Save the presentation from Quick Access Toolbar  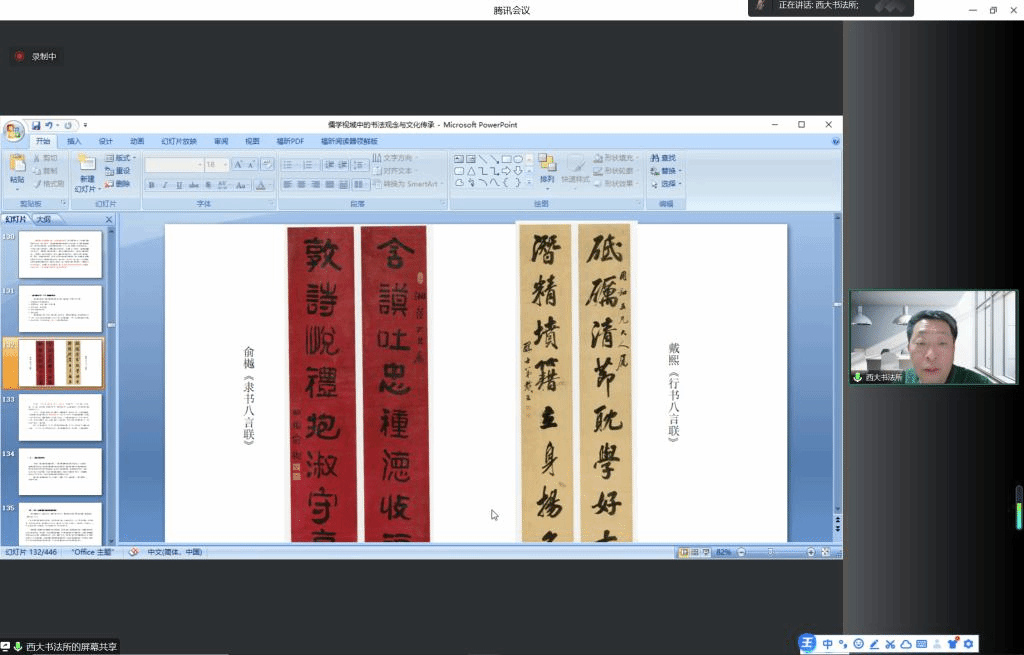[36, 125]
